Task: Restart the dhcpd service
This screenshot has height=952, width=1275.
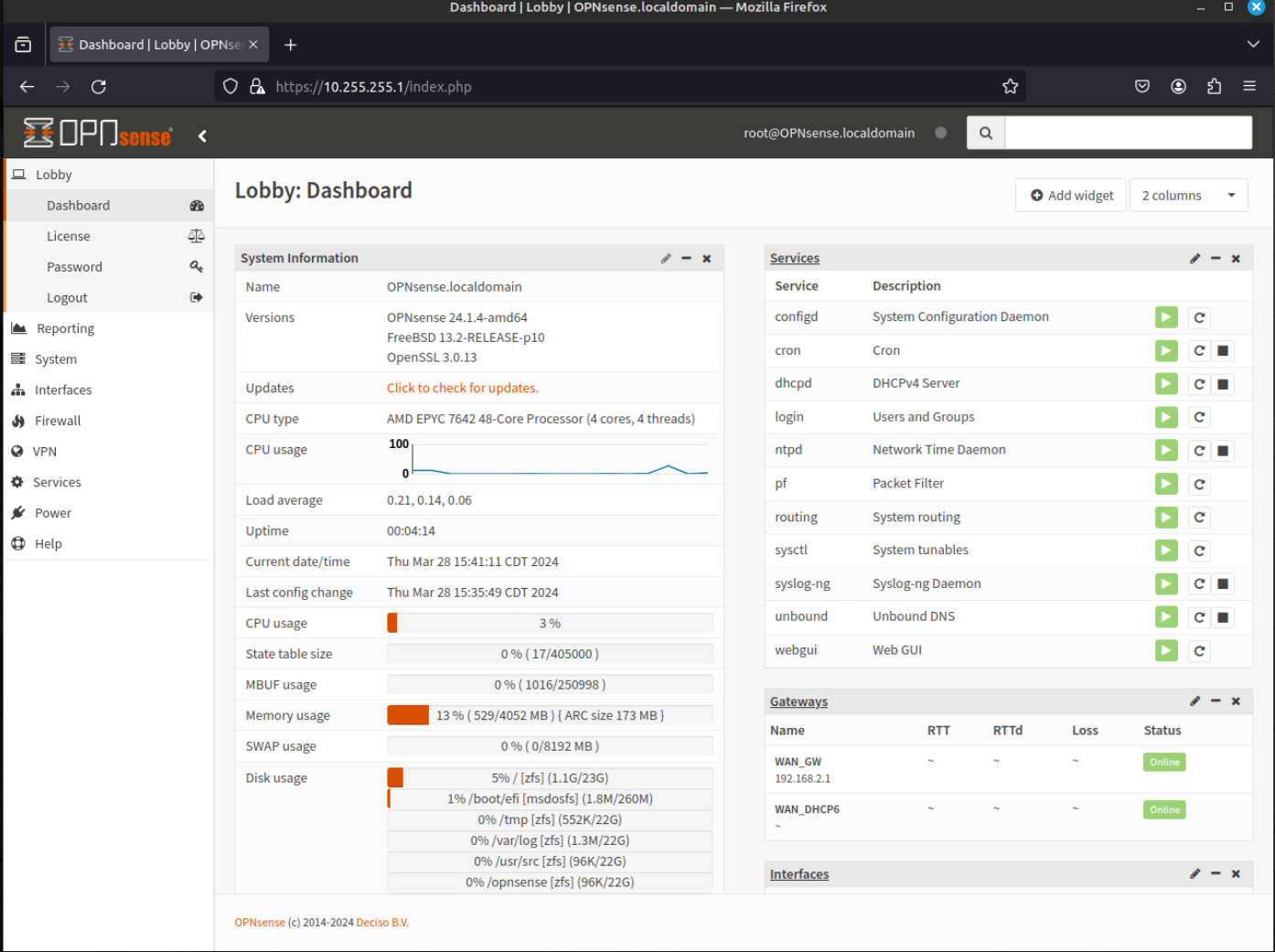Action: (x=1199, y=384)
